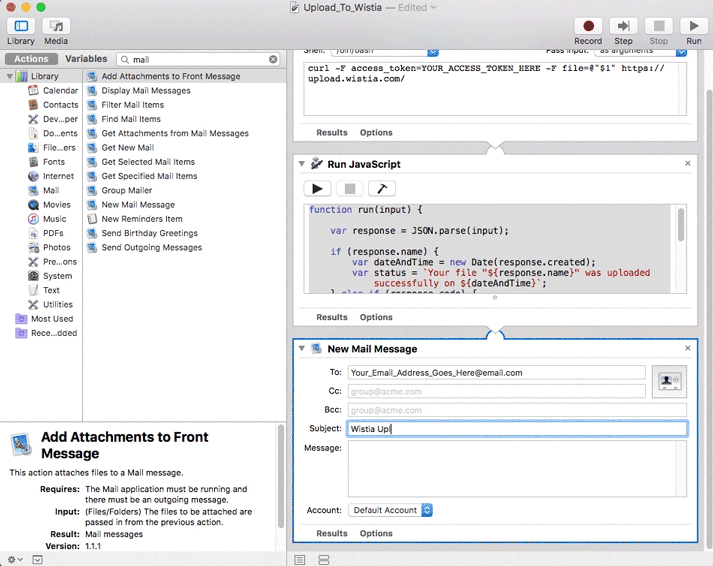Screen dimensions: 713x566
Task: Collapse the New Mail Message action
Action: click(301, 348)
